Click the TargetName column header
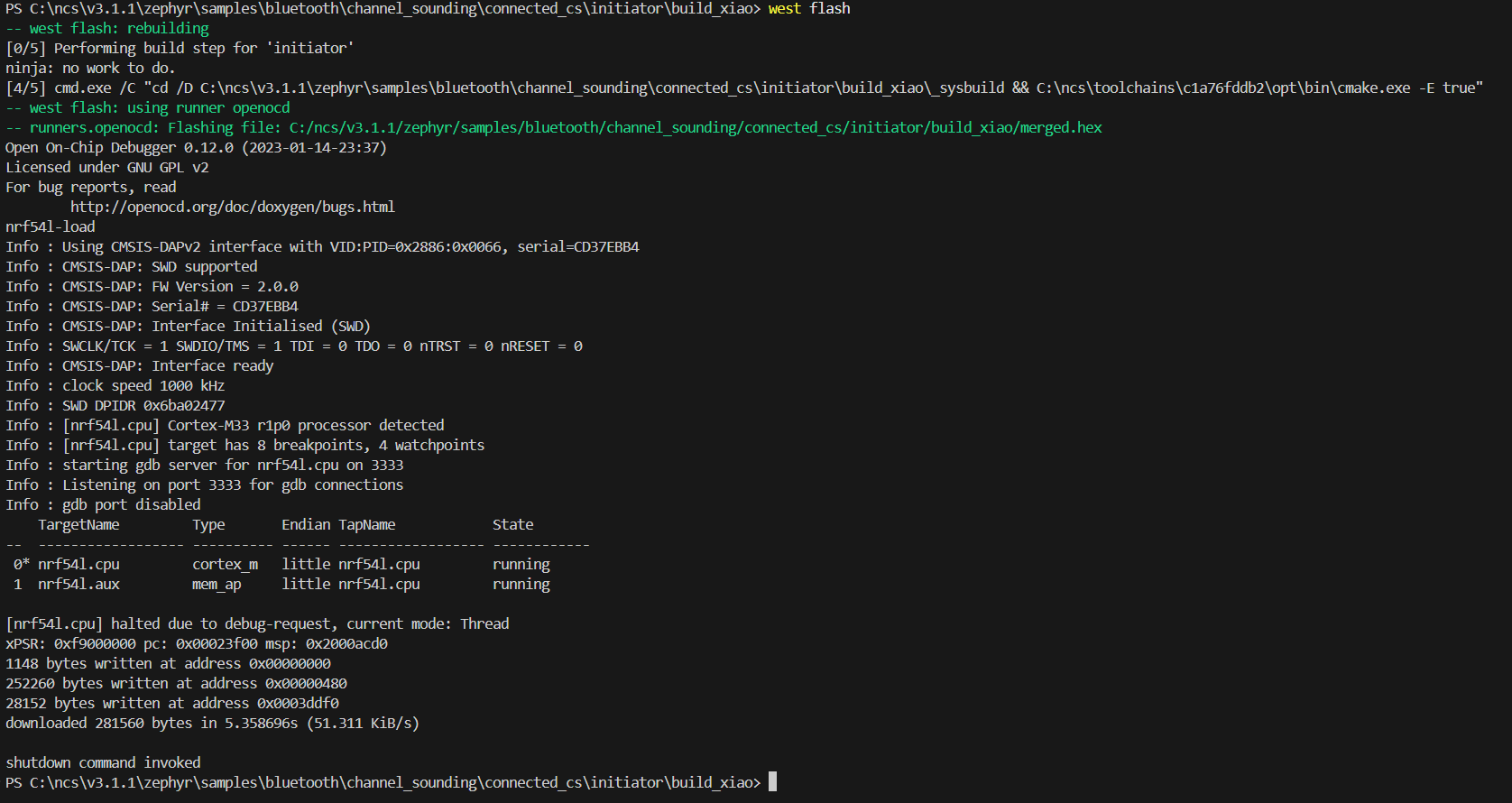Screen dimensions: 1512x803 (78, 524)
